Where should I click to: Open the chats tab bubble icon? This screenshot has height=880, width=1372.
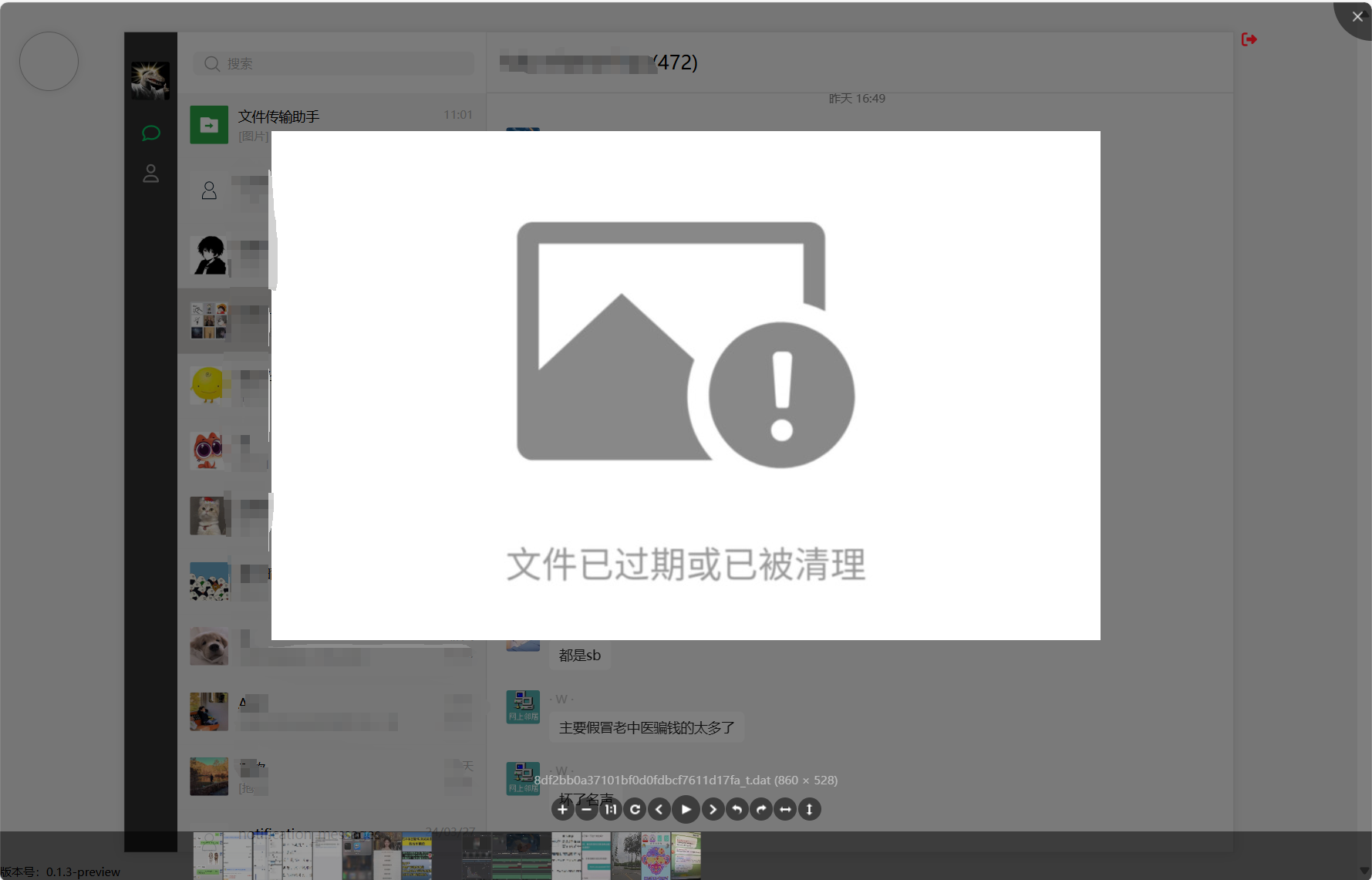pyautogui.click(x=151, y=133)
